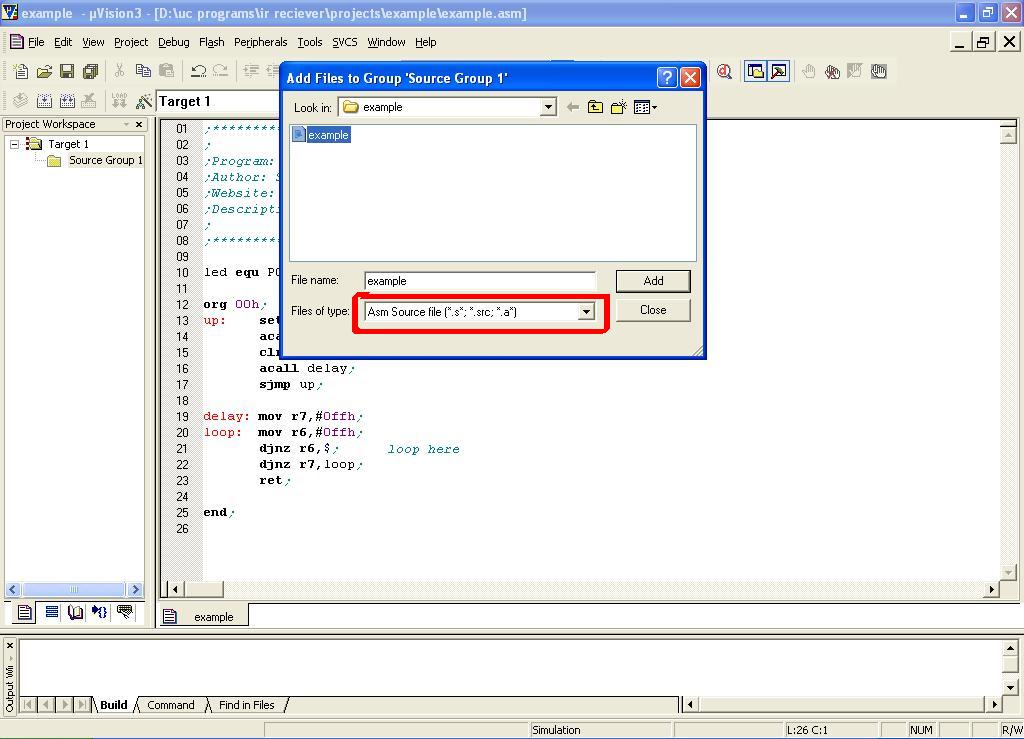Click the File name input field

(x=480, y=281)
